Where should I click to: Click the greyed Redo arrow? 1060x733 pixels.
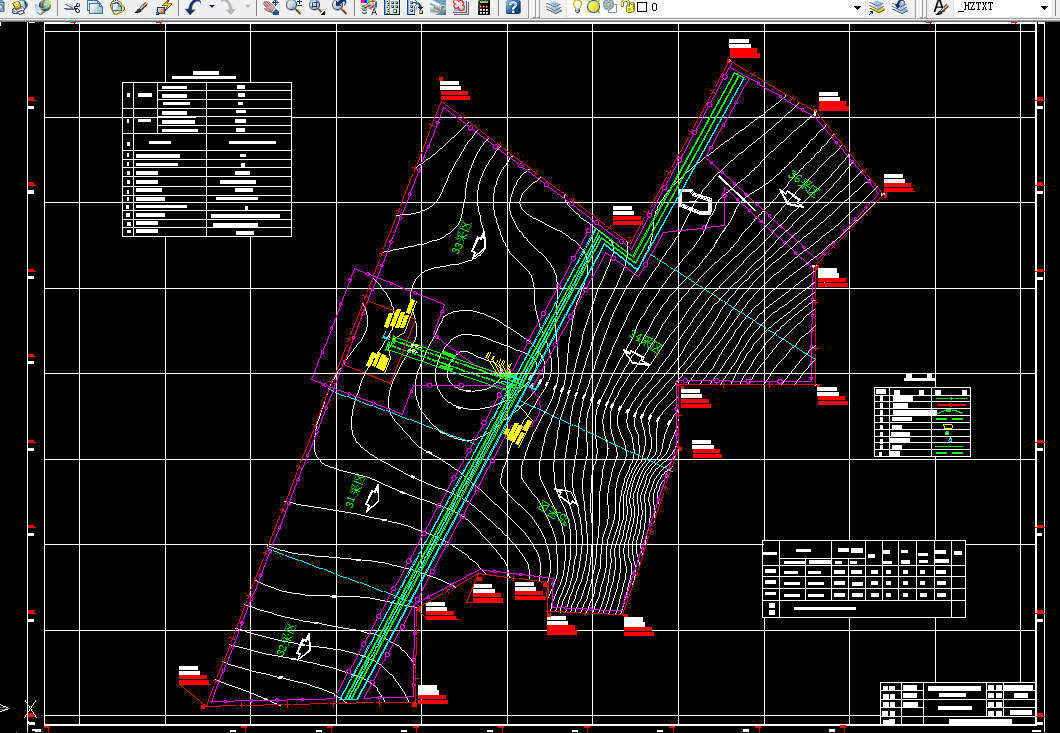point(229,7)
